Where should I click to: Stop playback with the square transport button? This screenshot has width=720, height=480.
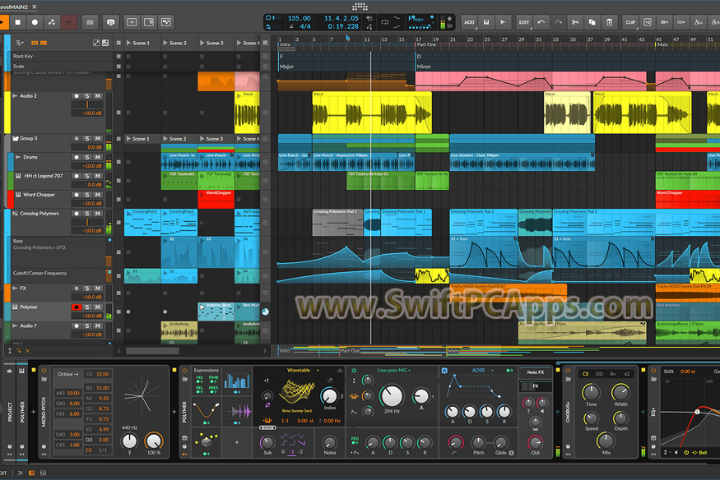pos(18,22)
